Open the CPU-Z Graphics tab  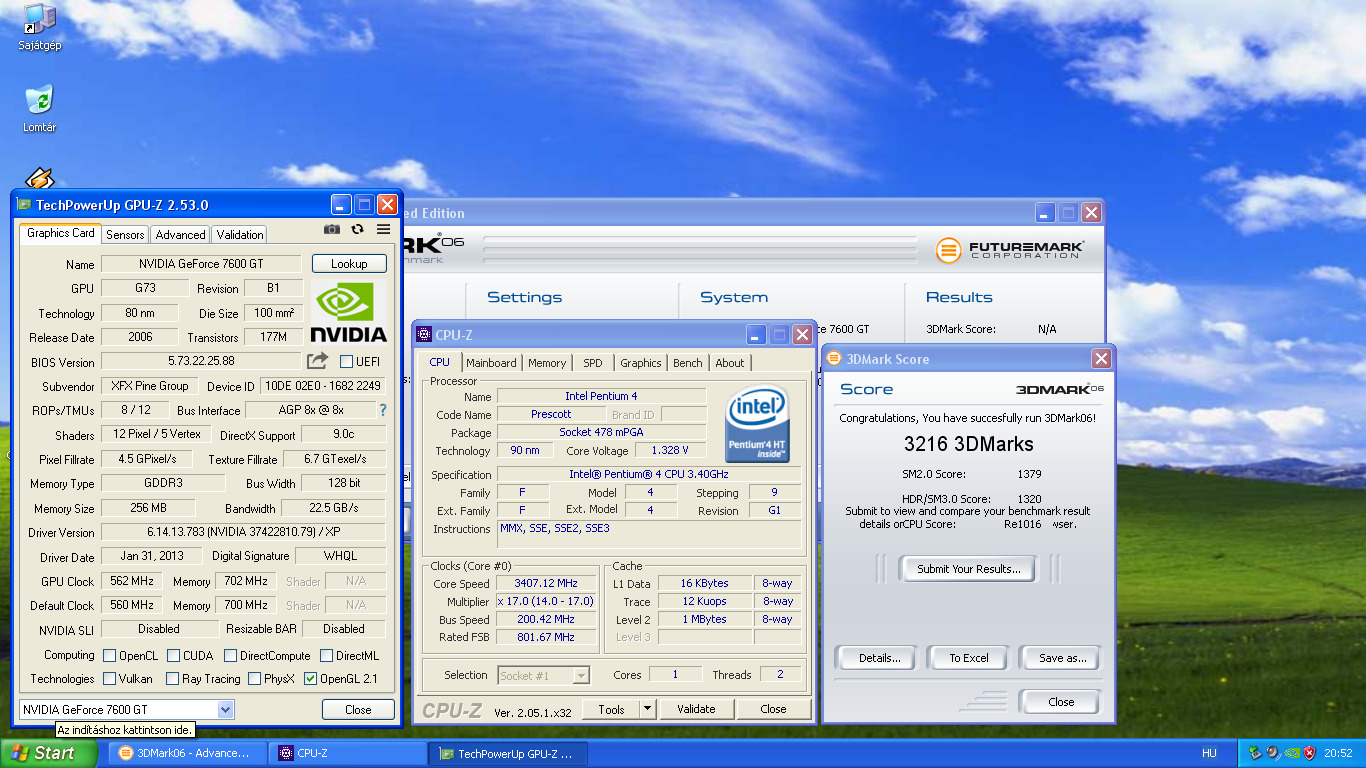click(x=640, y=363)
